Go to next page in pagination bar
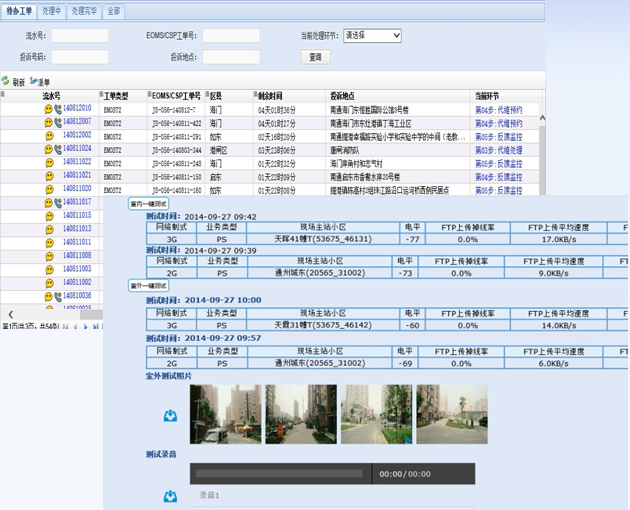Screen dimensions: 630x510 click(86, 326)
